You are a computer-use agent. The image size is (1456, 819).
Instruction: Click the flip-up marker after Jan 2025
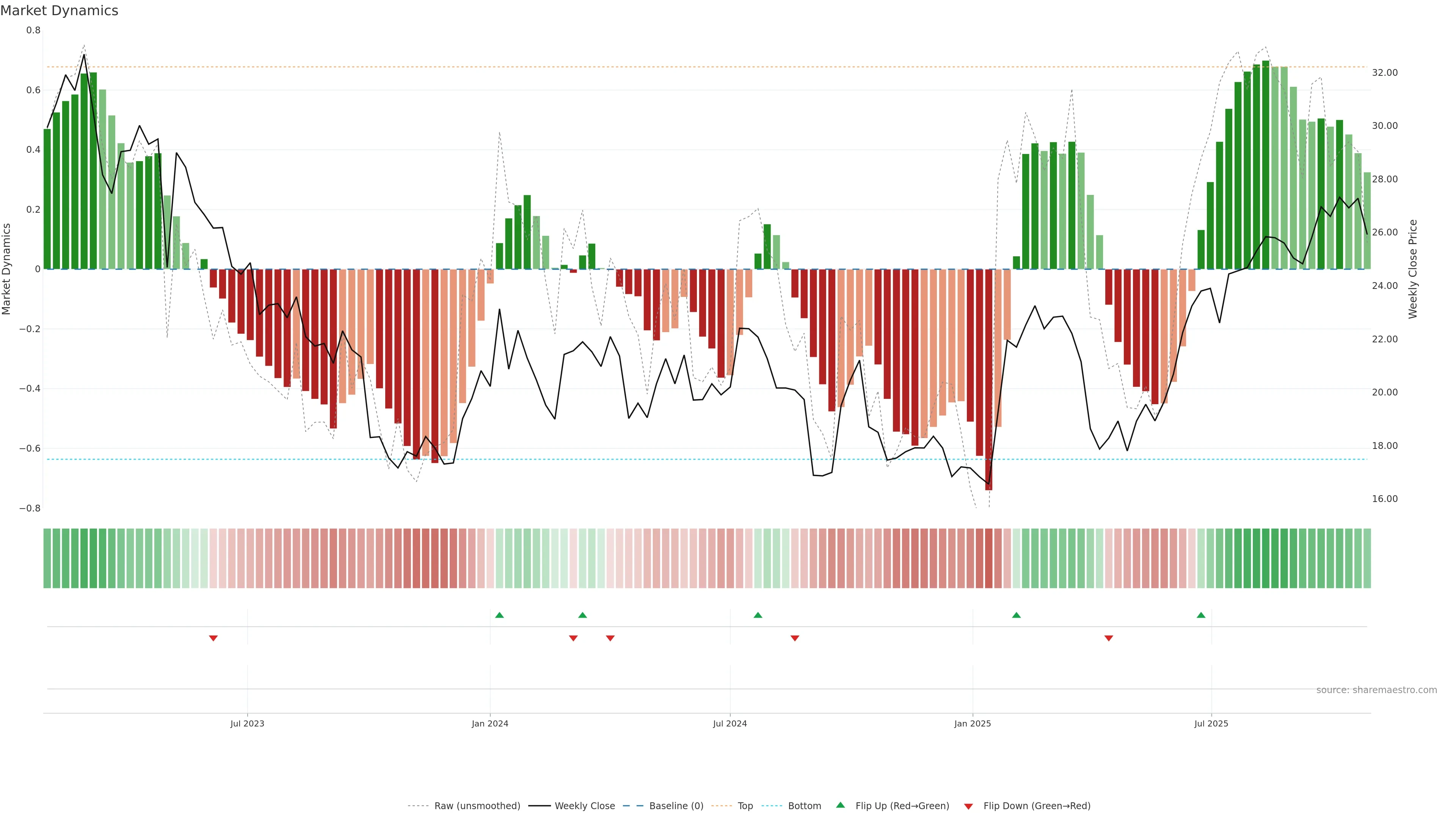(1016, 615)
